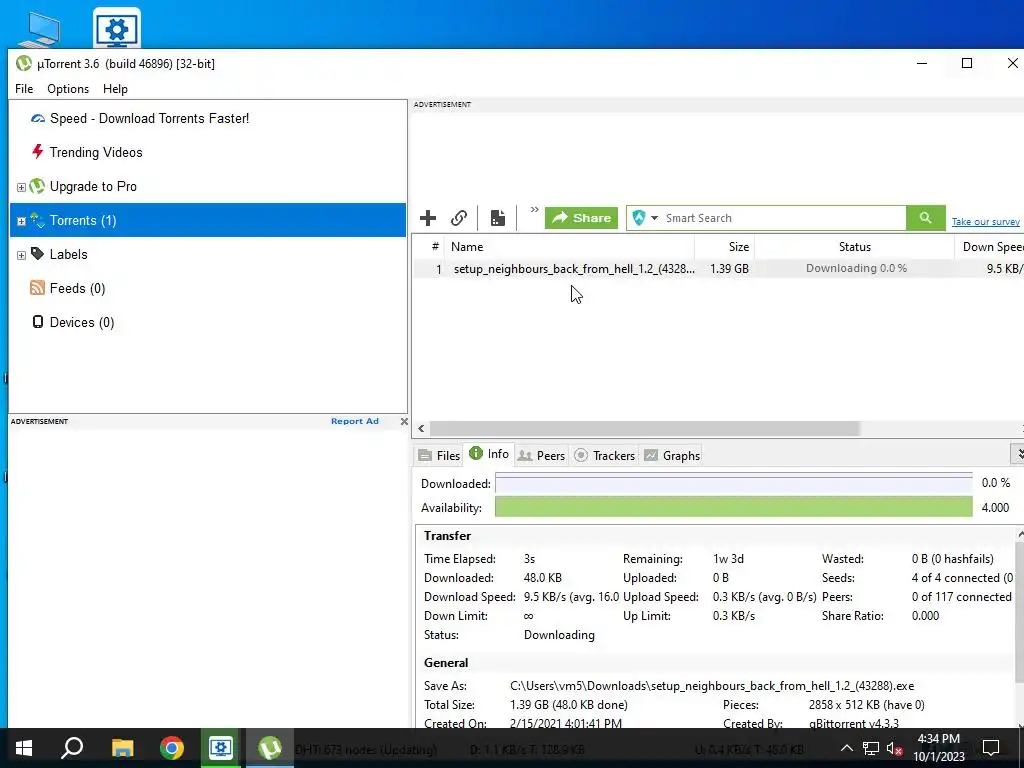The image size is (1024, 768).
Task: Click the Save As file path text
Action: coord(712,686)
